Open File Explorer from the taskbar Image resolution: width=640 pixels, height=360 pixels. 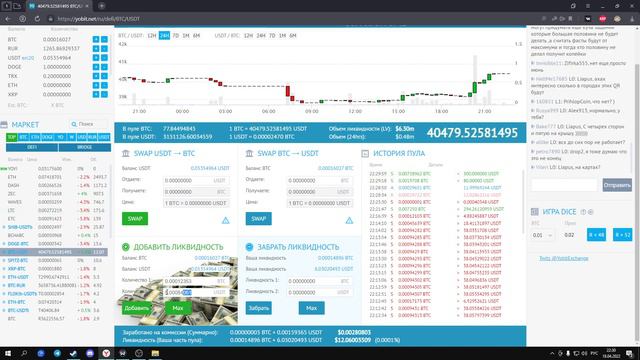point(155,353)
